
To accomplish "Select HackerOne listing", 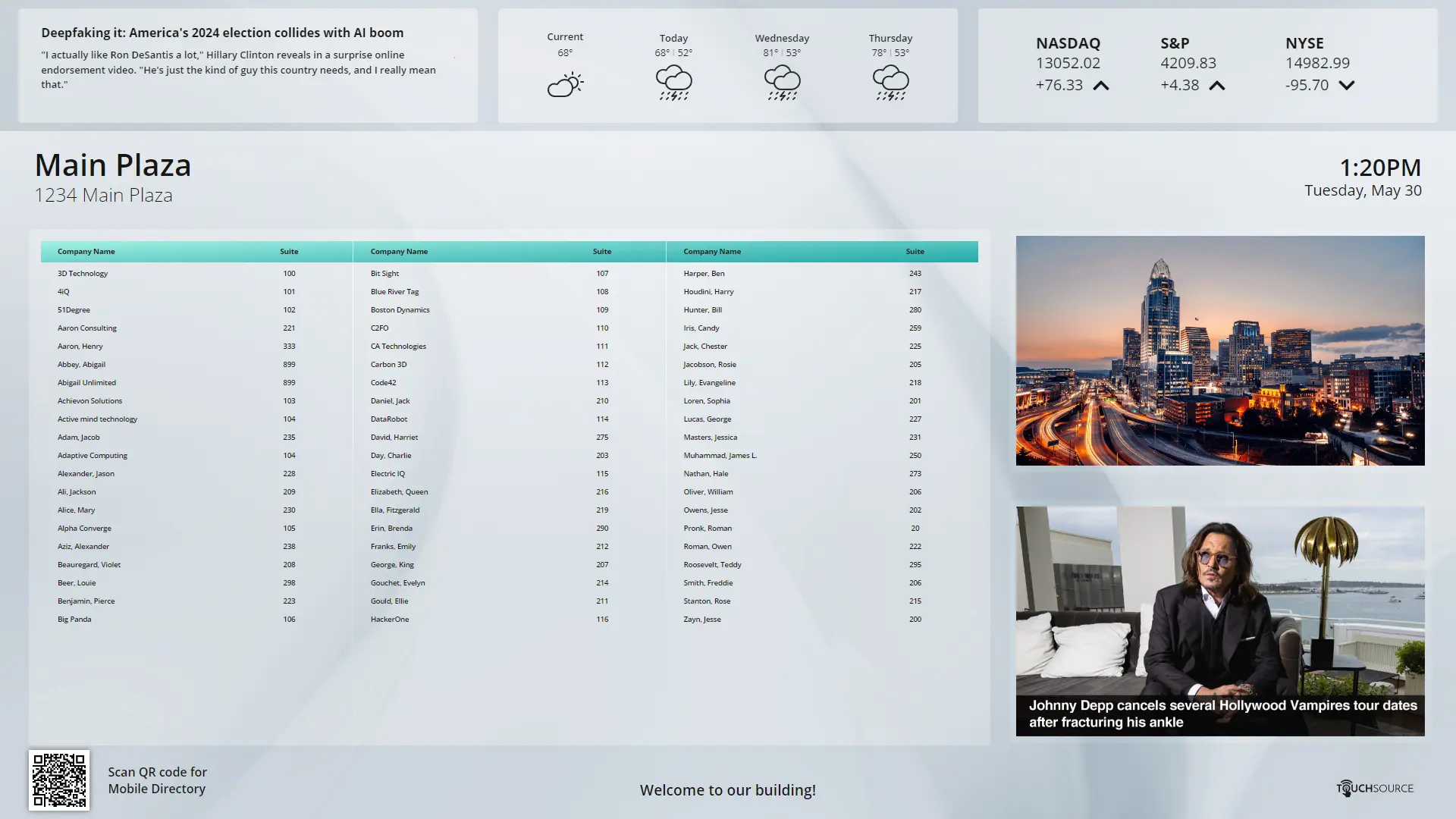I will (x=510, y=620).
